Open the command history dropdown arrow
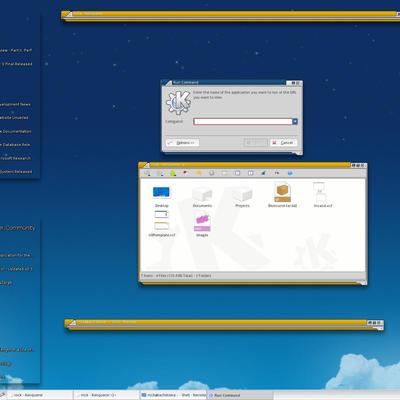Viewport: 400px width, 400px height. click(x=295, y=122)
